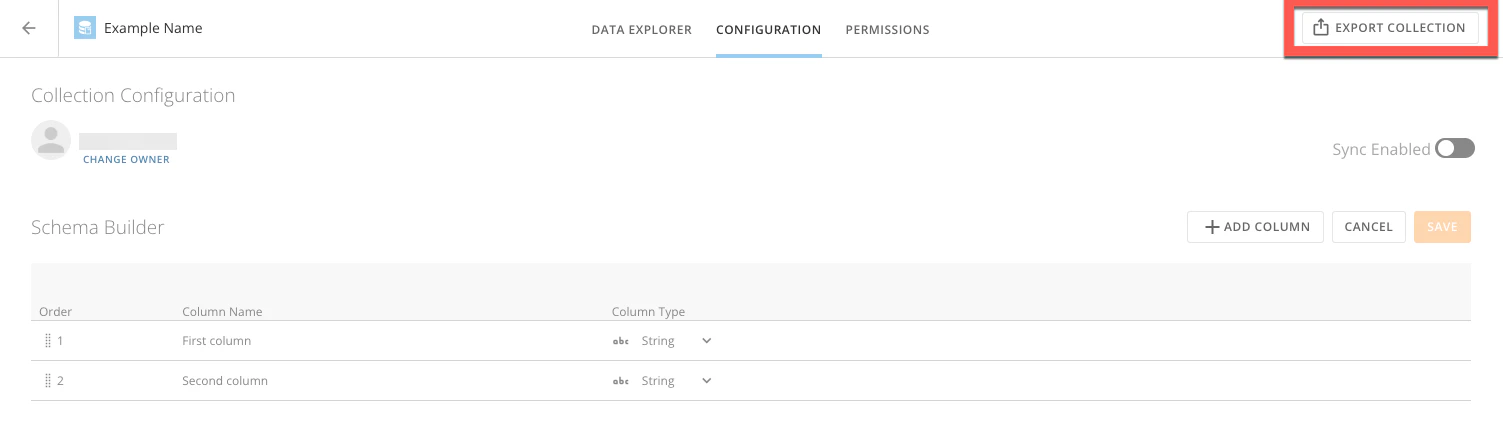Expand the Second column type dropdown arrow
This screenshot has width=1503, height=436.
pyautogui.click(x=707, y=381)
